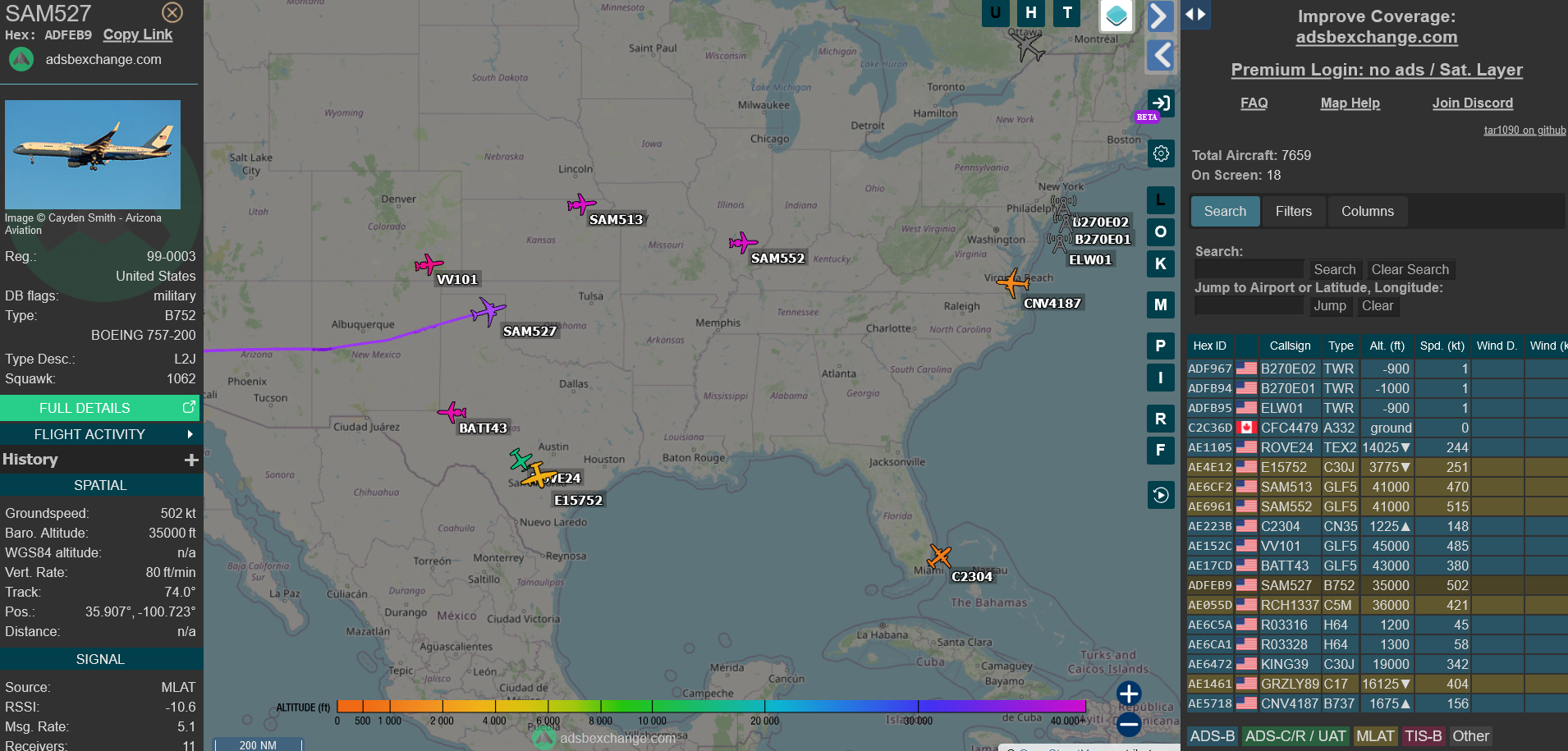Switch to the Search tab
This screenshot has width=1568, height=751.
click(x=1225, y=211)
